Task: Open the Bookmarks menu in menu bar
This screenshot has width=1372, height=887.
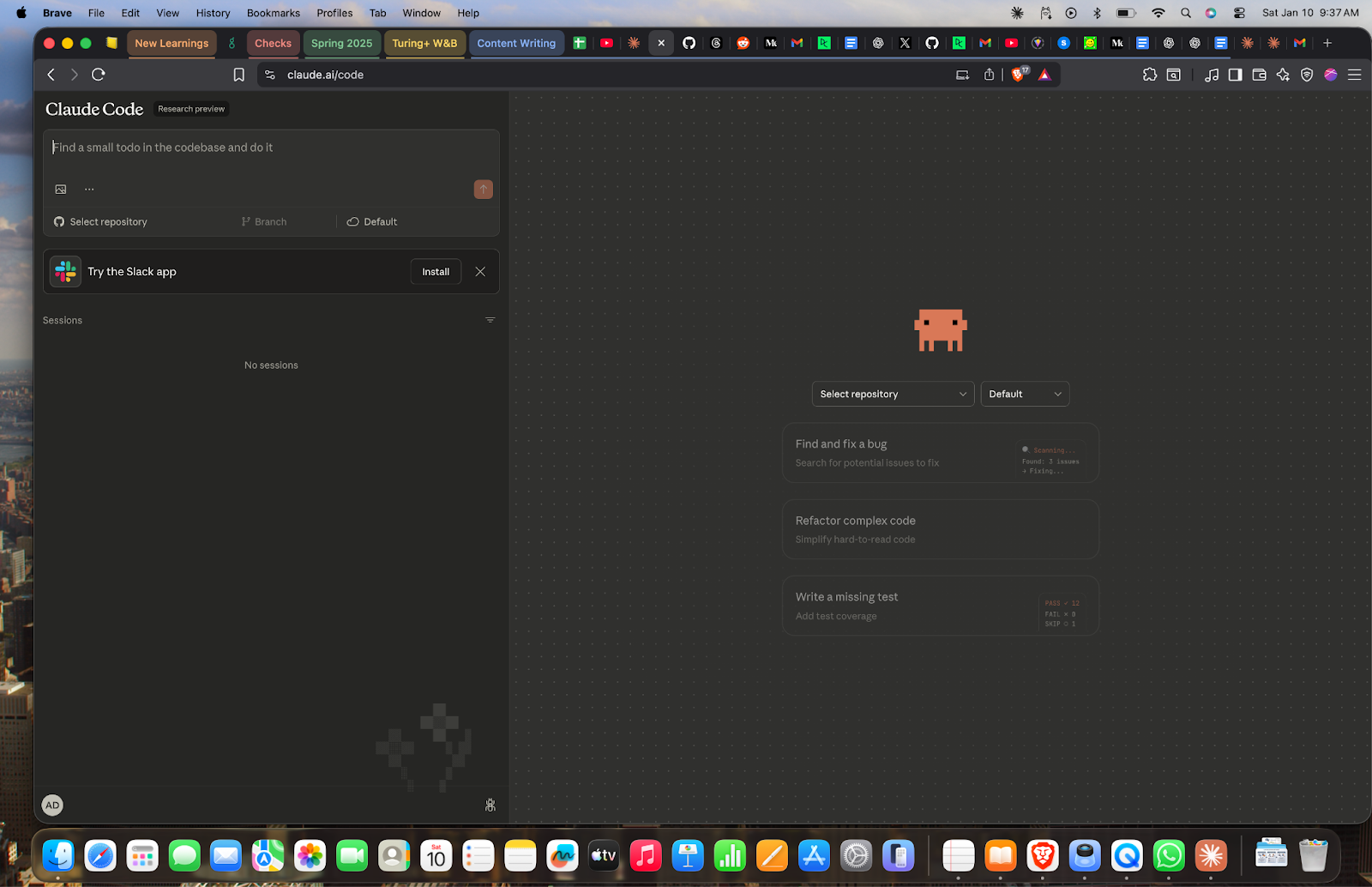Action: (x=273, y=13)
